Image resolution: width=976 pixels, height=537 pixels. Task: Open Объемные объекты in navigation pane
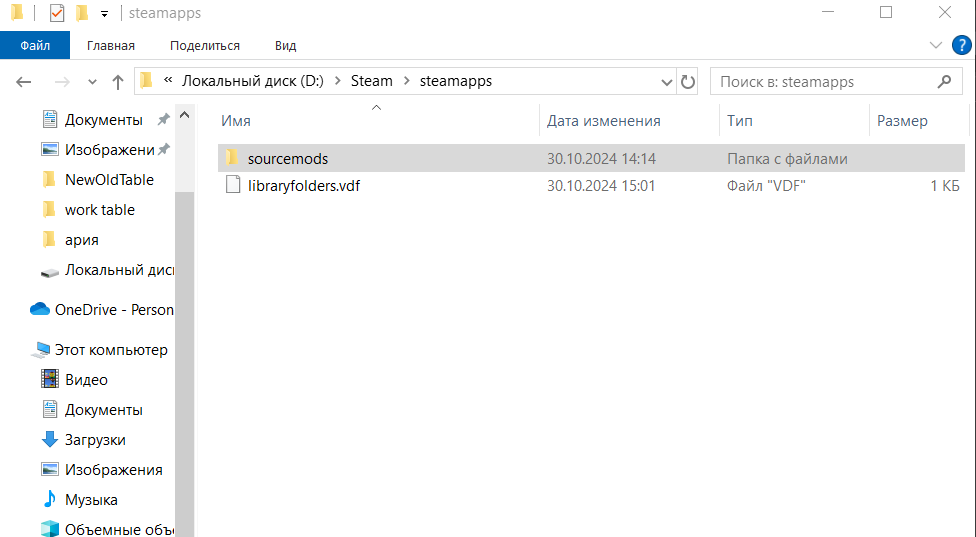pyautogui.click(x=119, y=529)
